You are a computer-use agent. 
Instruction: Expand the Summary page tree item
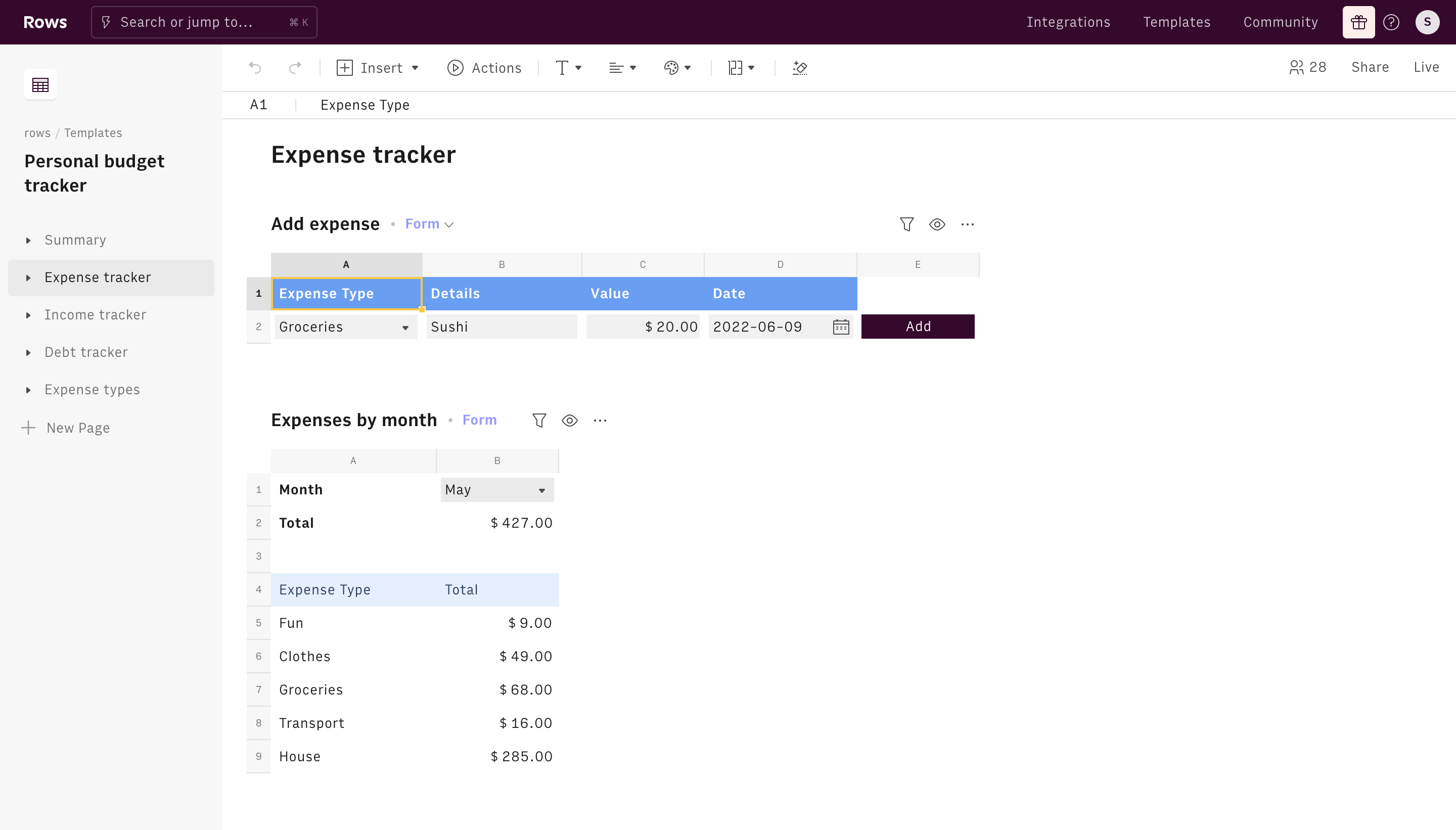pyautogui.click(x=28, y=241)
